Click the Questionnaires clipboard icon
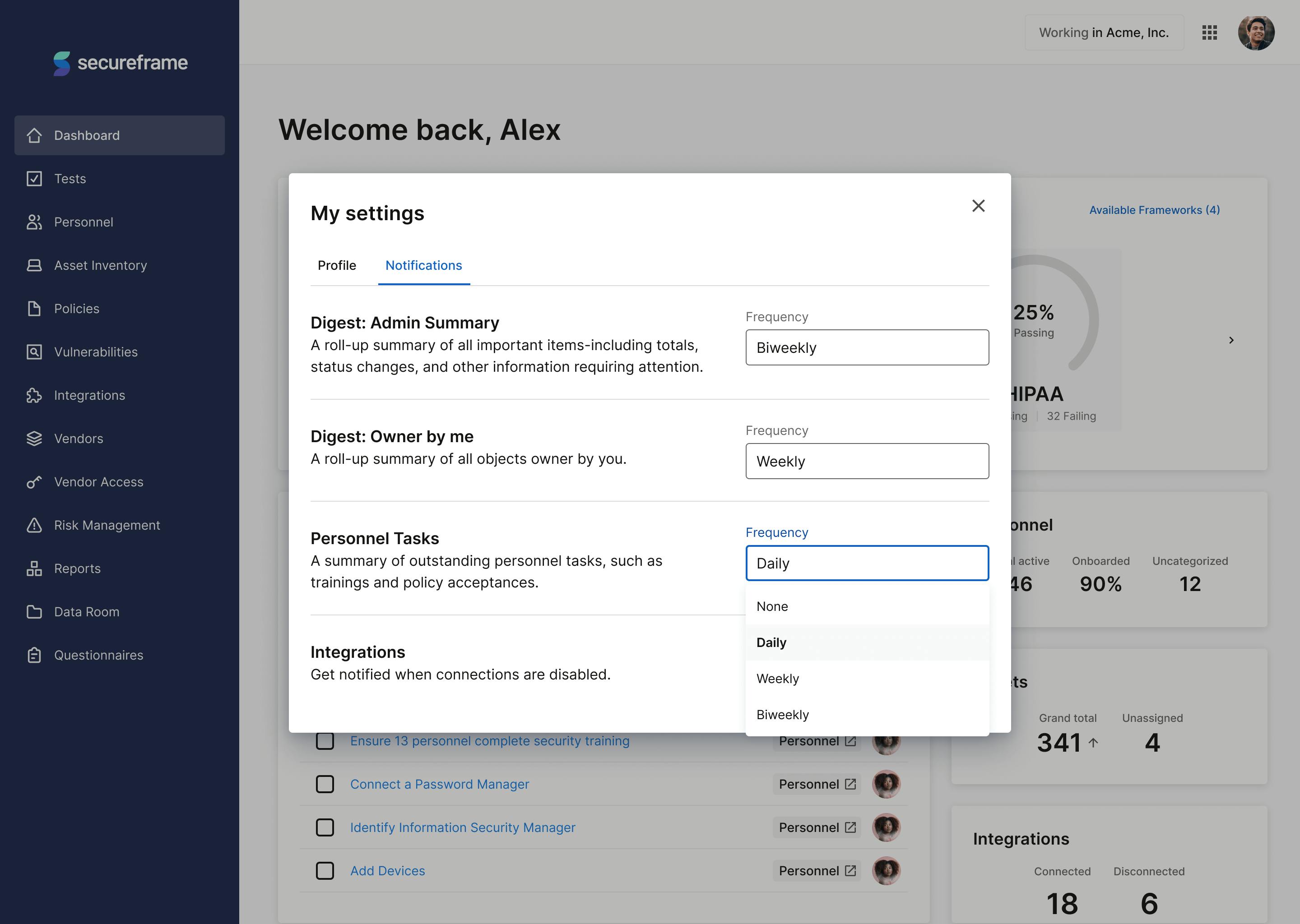This screenshot has height=924, width=1300. pos(34,655)
